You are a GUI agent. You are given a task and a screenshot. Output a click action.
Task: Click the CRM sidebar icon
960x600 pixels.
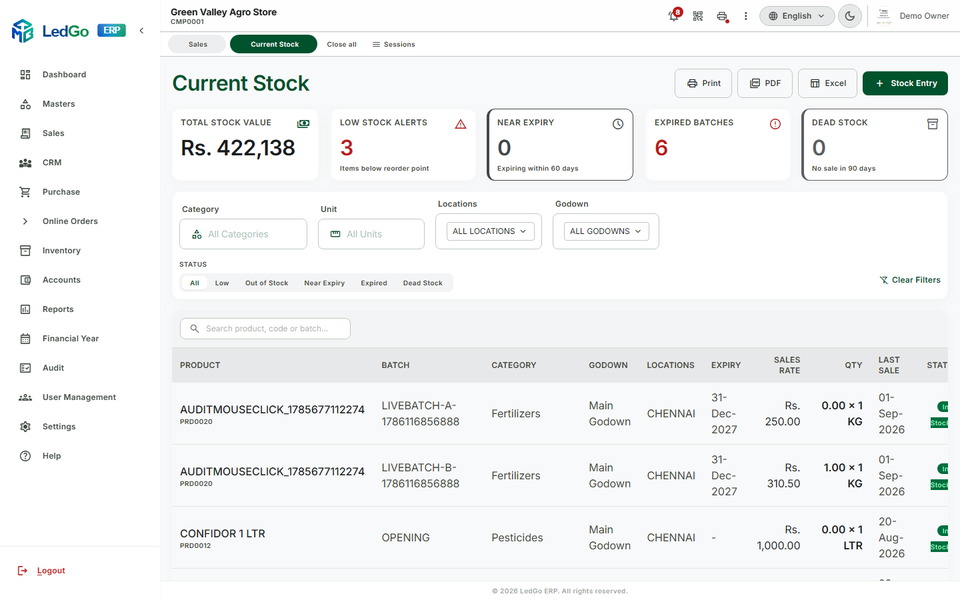[x=25, y=163]
